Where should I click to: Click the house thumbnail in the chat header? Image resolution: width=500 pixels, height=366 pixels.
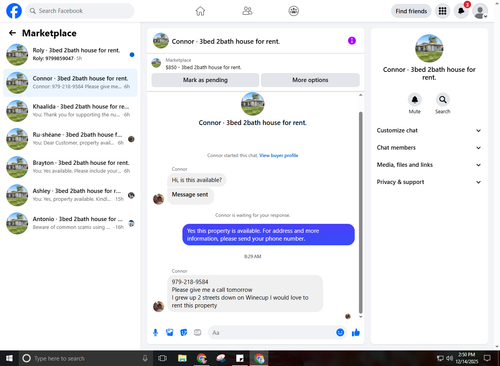click(161, 41)
